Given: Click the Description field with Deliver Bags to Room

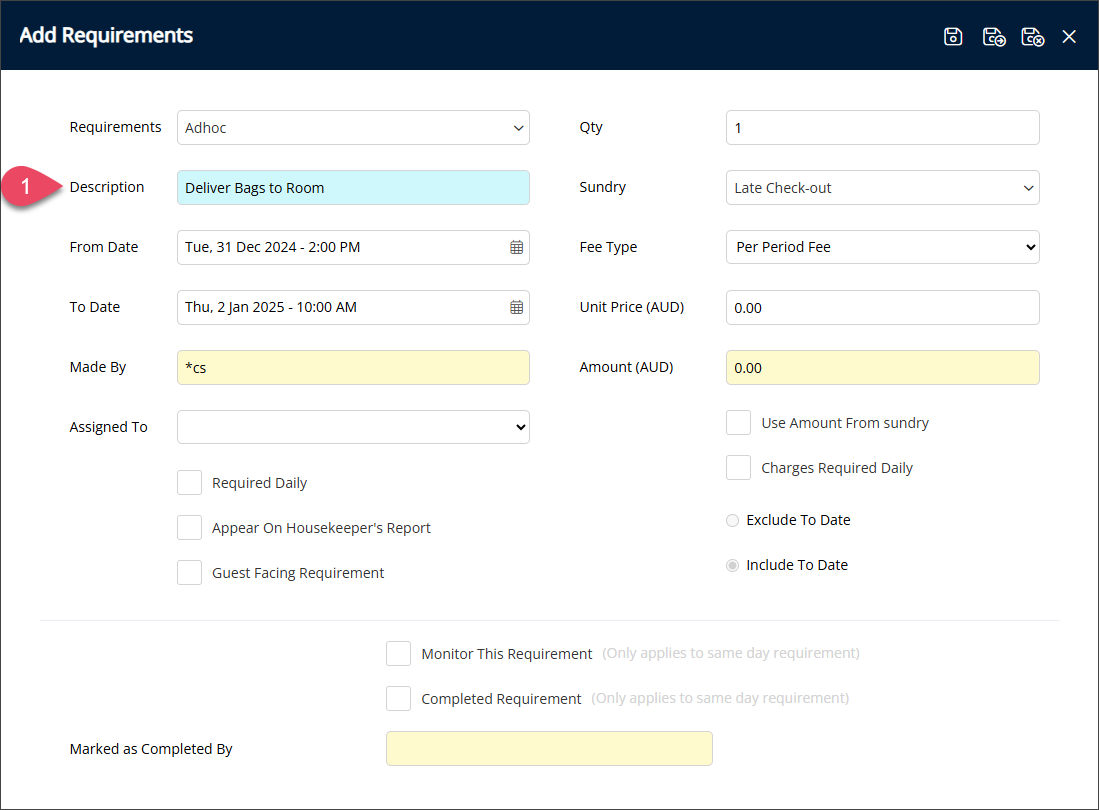Looking at the screenshot, I should [353, 188].
